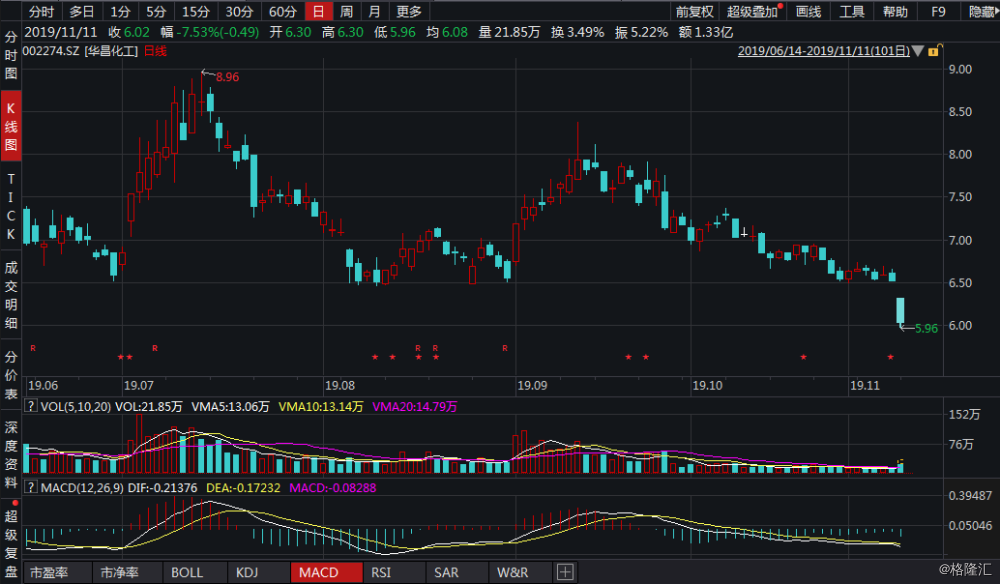The width and height of the screenshot is (1000, 584).
Task: Click the date range 2019/06/14-2019/11/11(101日) link
Action: [823, 51]
